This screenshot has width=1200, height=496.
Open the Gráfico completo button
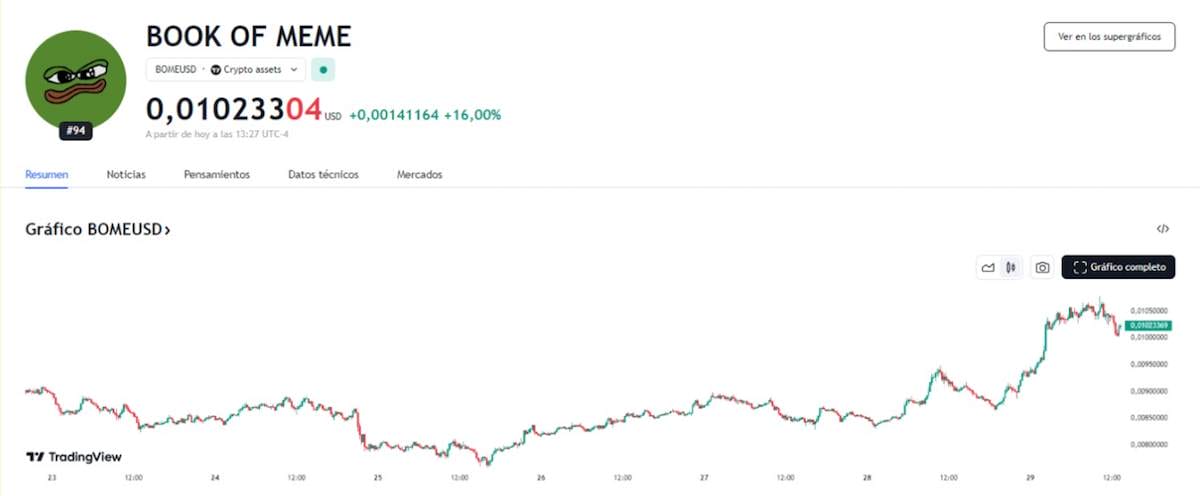(x=1118, y=267)
